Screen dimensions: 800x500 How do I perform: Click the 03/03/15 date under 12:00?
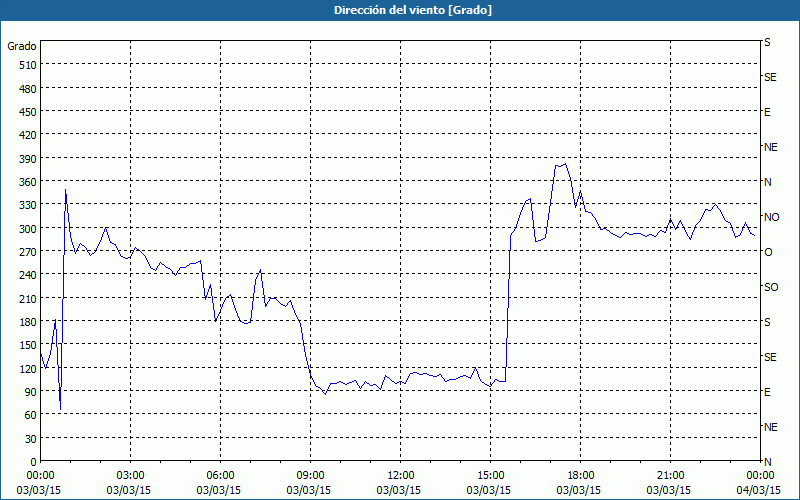[398, 490]
